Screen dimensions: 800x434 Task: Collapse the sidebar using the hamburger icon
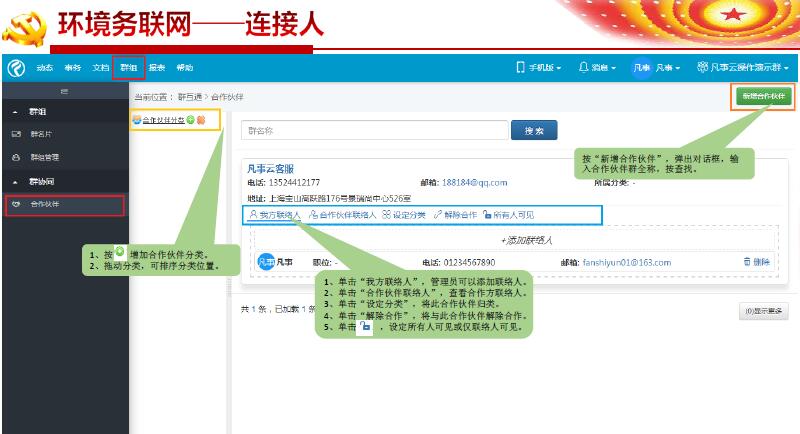[64, 91]
